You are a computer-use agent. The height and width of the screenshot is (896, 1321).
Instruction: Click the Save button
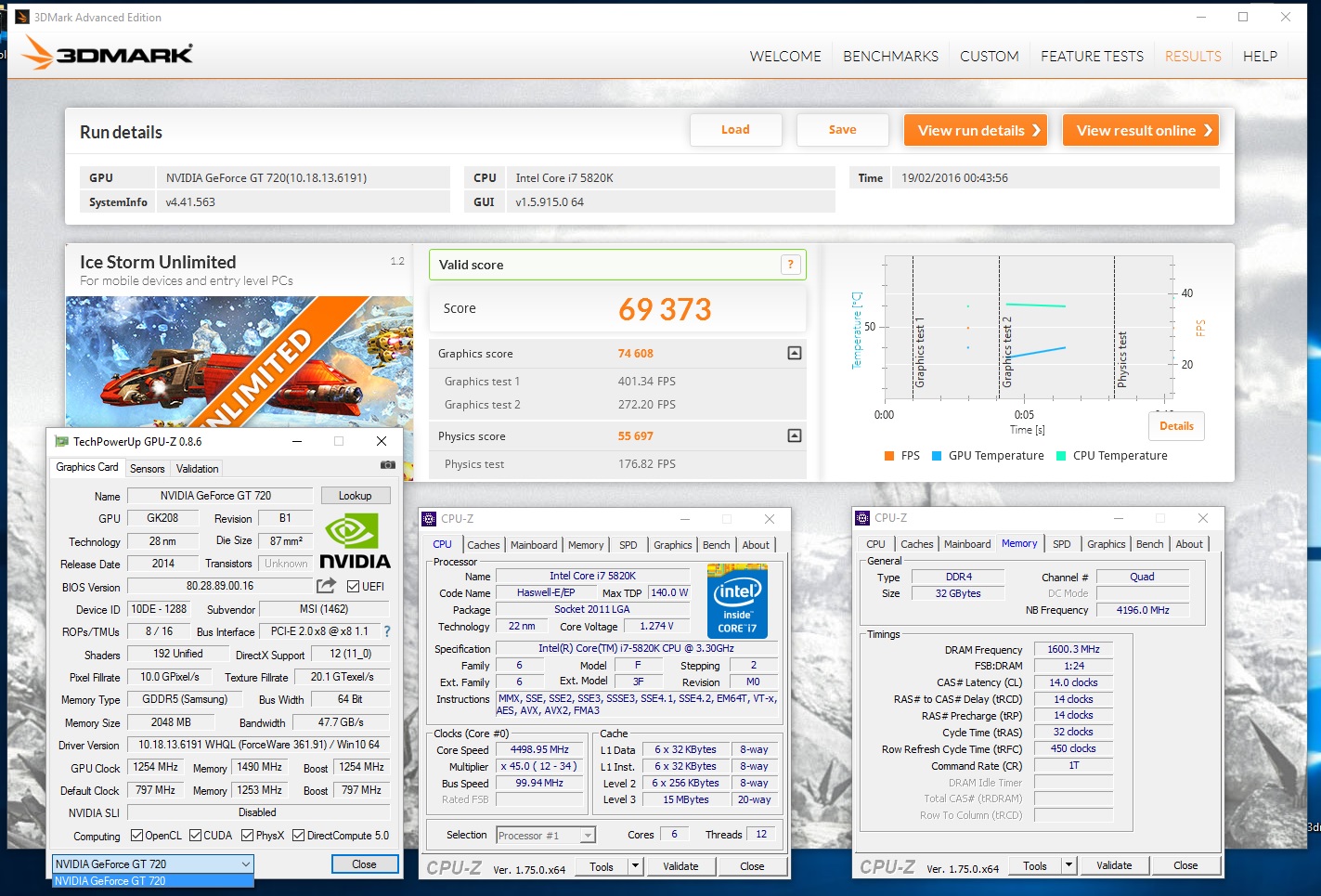pyautogui.click(x=842, y=130)
